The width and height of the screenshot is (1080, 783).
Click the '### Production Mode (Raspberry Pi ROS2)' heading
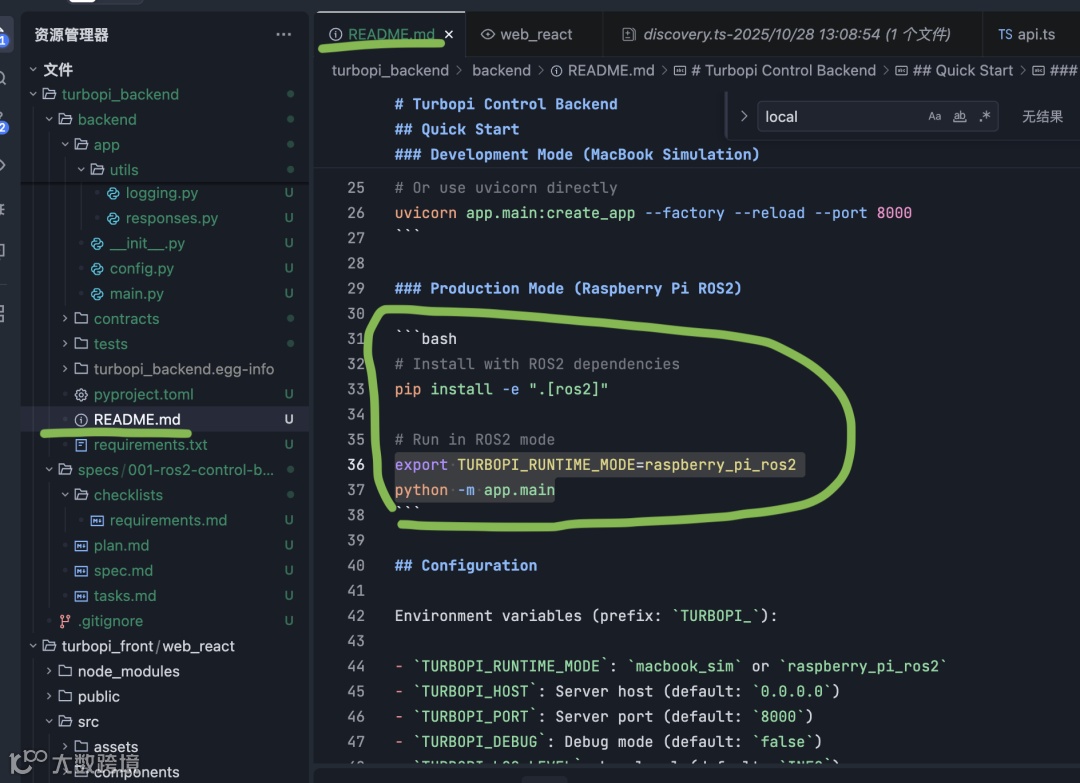pos(568,289)
